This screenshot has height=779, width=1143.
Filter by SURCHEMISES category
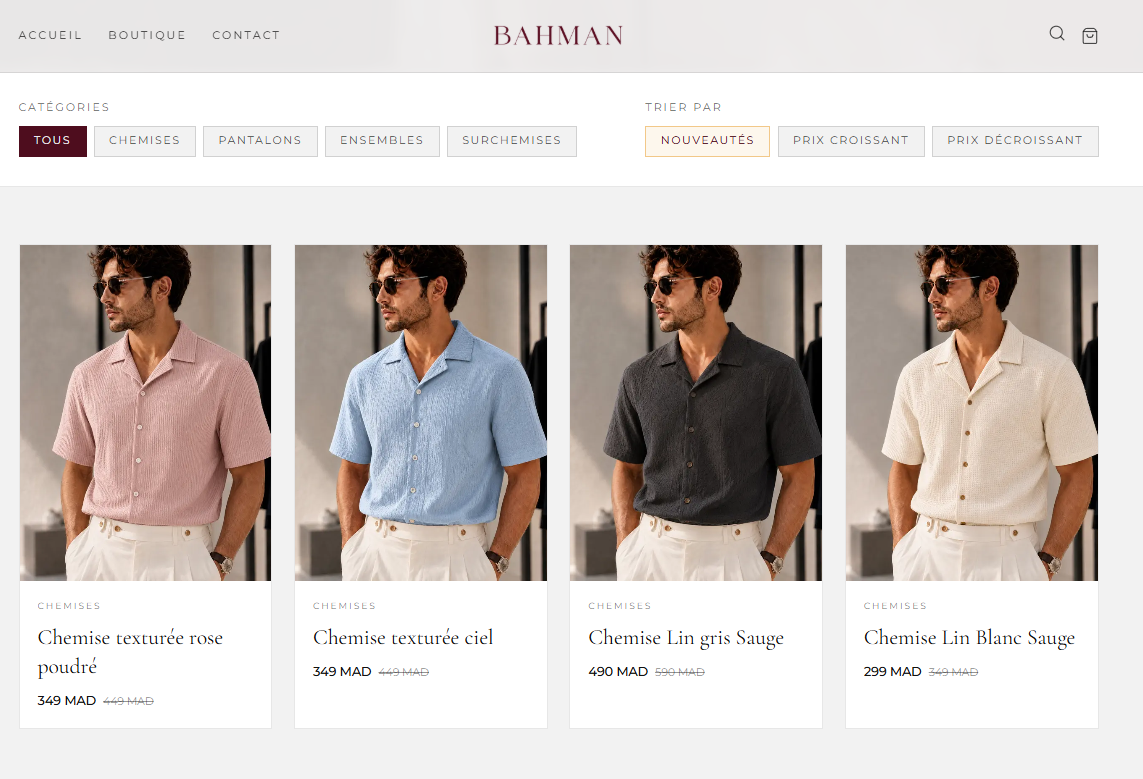[x=512, y=141]
